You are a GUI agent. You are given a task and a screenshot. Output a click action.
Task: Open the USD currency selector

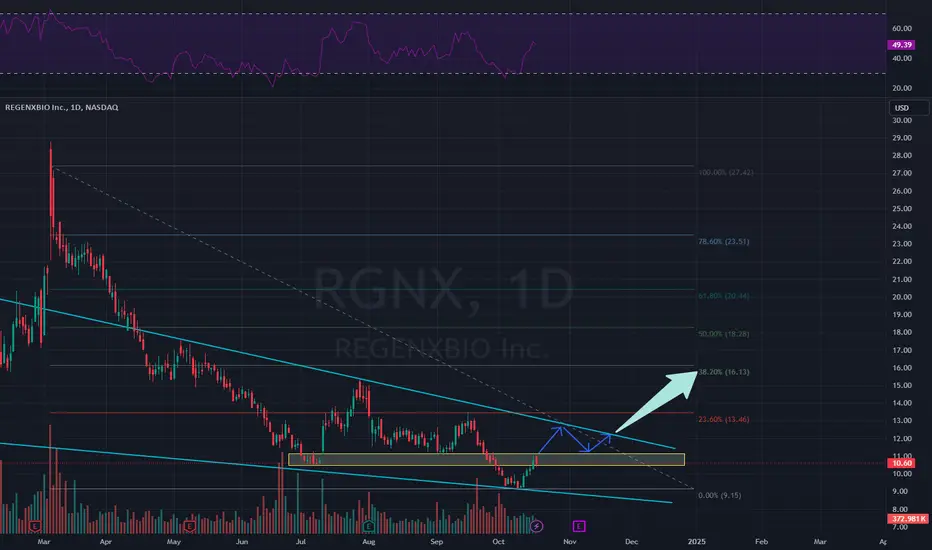909,108
